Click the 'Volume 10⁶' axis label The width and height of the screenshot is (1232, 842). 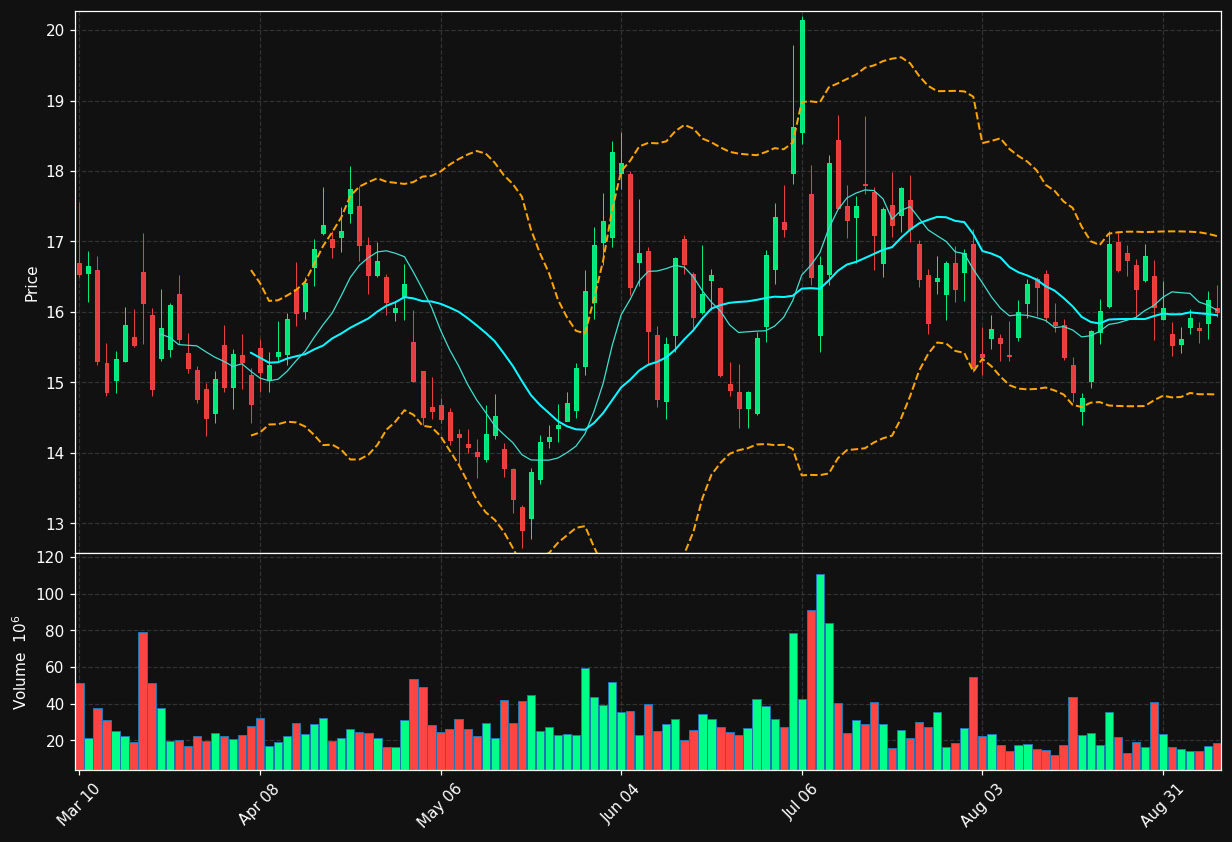tap(20, 662)
